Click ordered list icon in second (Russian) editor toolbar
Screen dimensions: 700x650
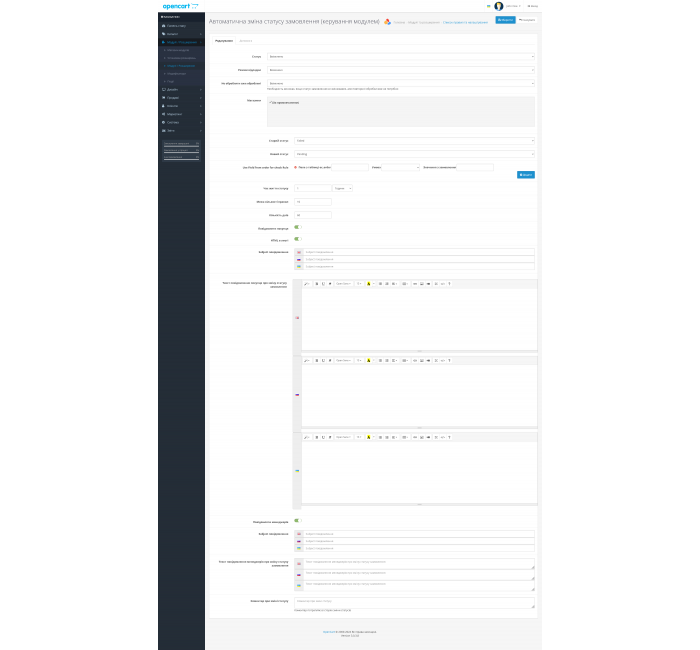click(x=387, y=361)
